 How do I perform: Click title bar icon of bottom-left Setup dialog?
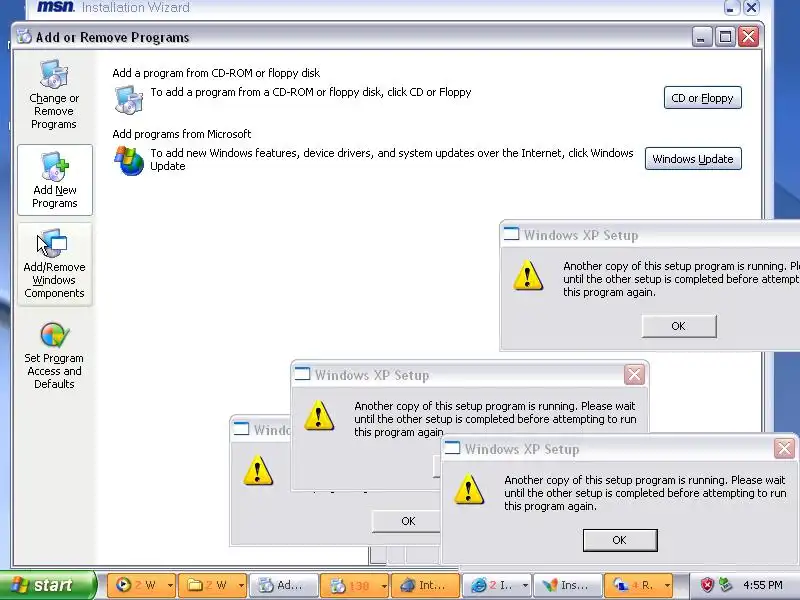click(241, 429)
